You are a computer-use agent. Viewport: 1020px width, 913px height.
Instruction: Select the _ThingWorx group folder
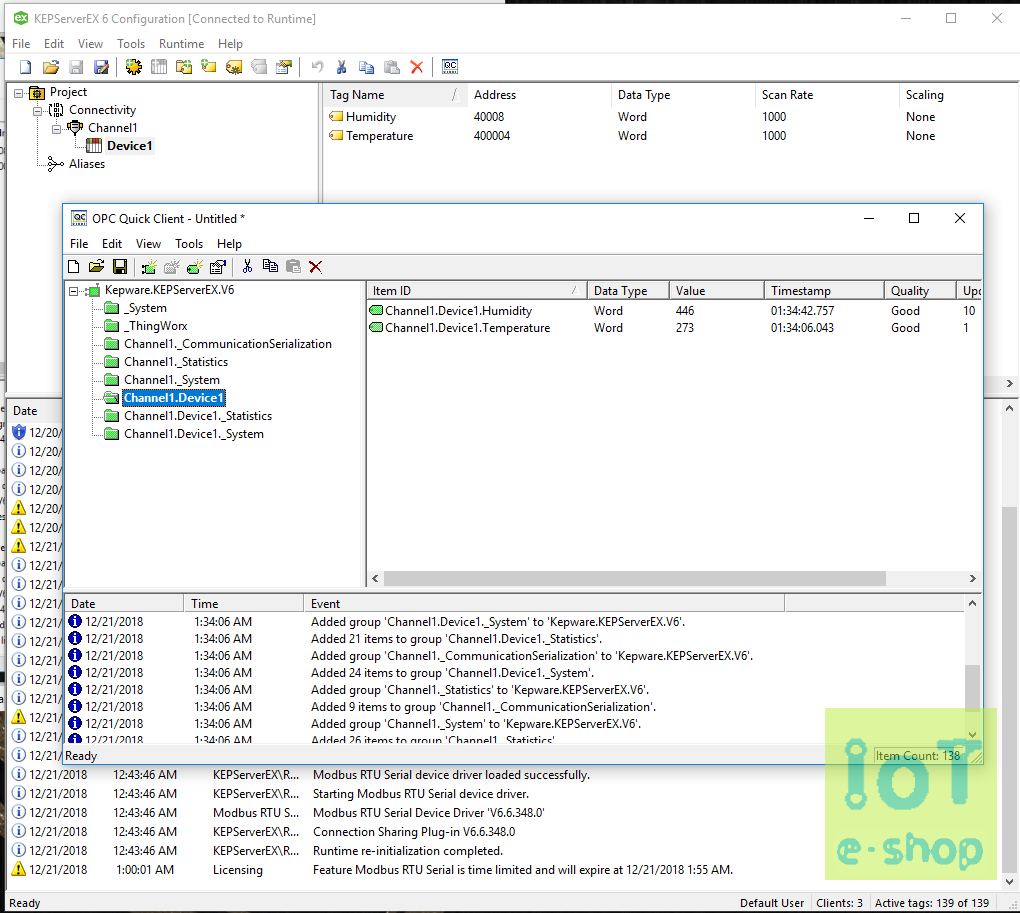[155, 326]
